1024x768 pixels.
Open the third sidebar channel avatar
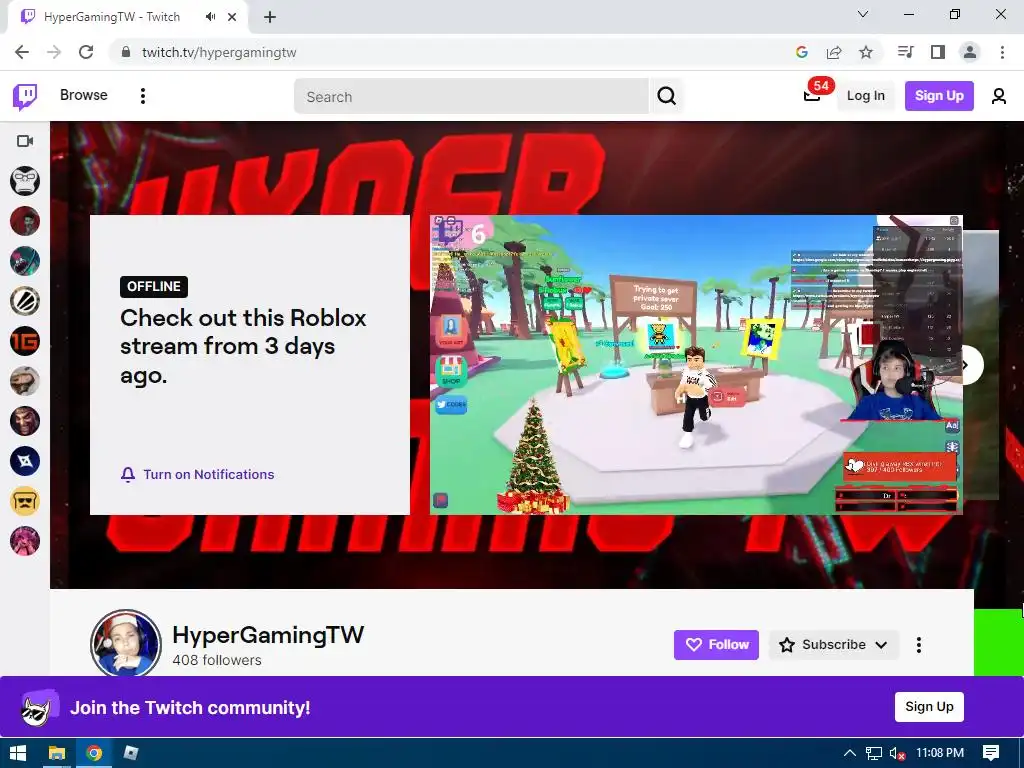point(25,261)
